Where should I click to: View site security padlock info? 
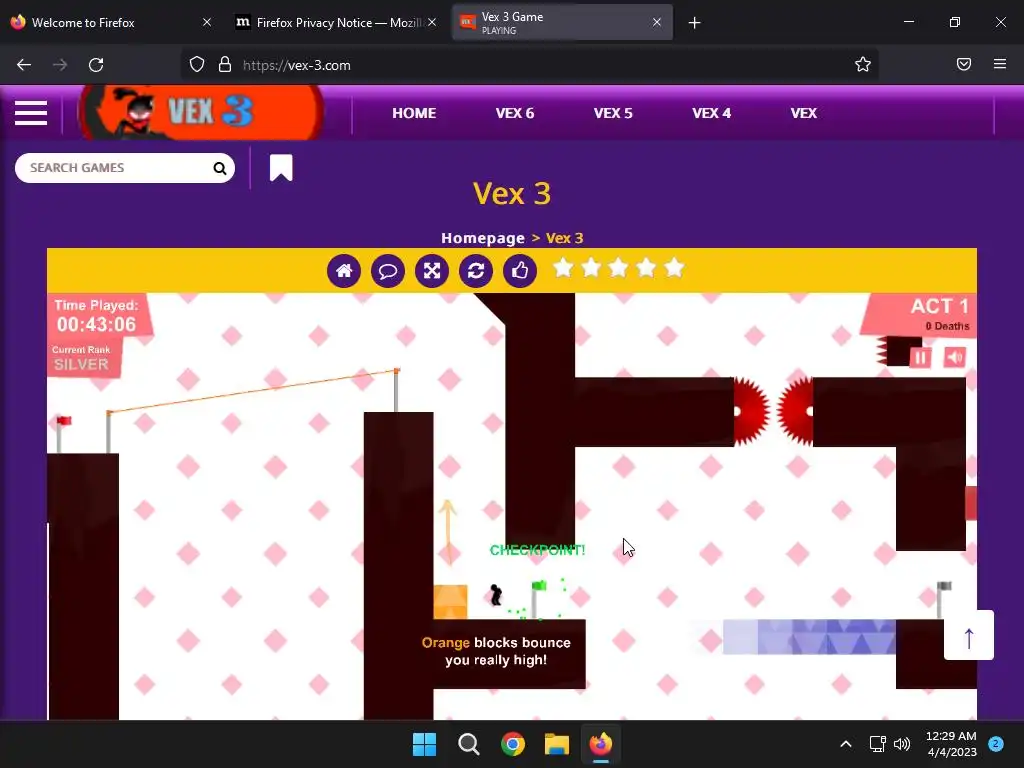(225, 65)
